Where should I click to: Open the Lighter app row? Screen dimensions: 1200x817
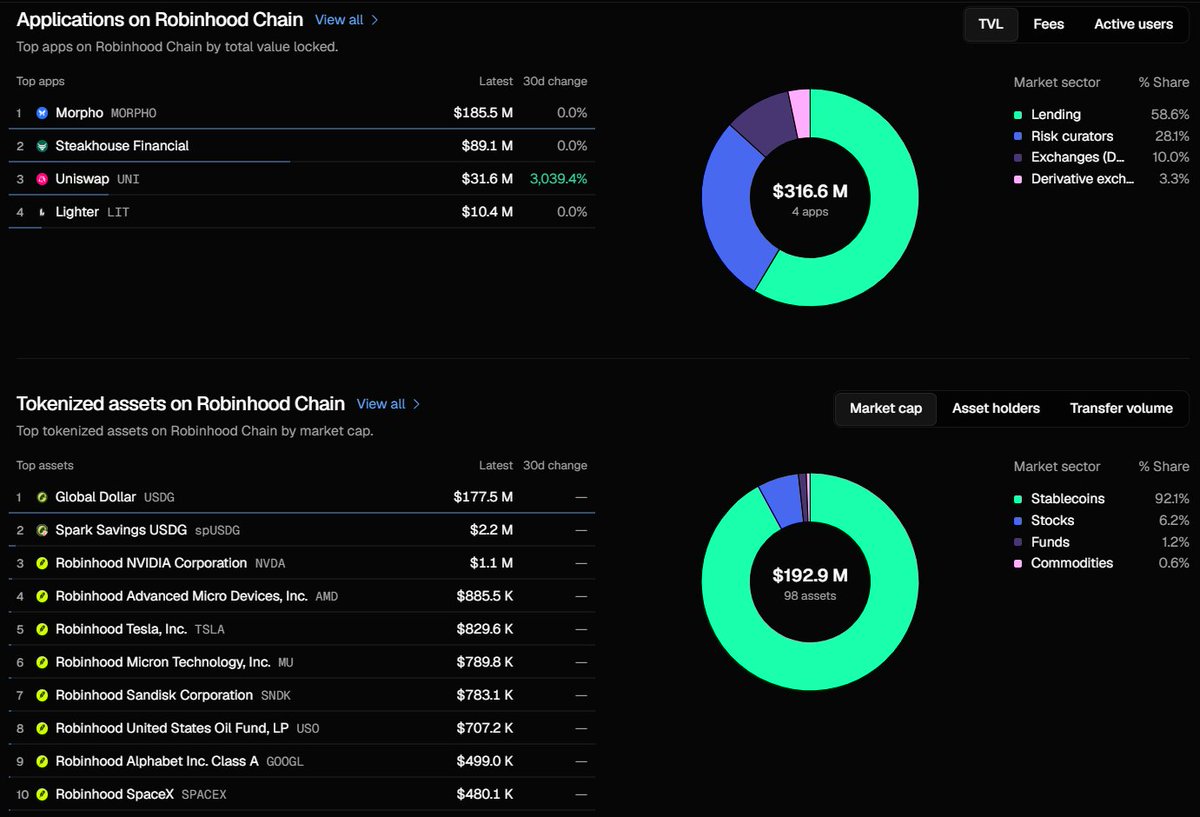tap(302, 212)
